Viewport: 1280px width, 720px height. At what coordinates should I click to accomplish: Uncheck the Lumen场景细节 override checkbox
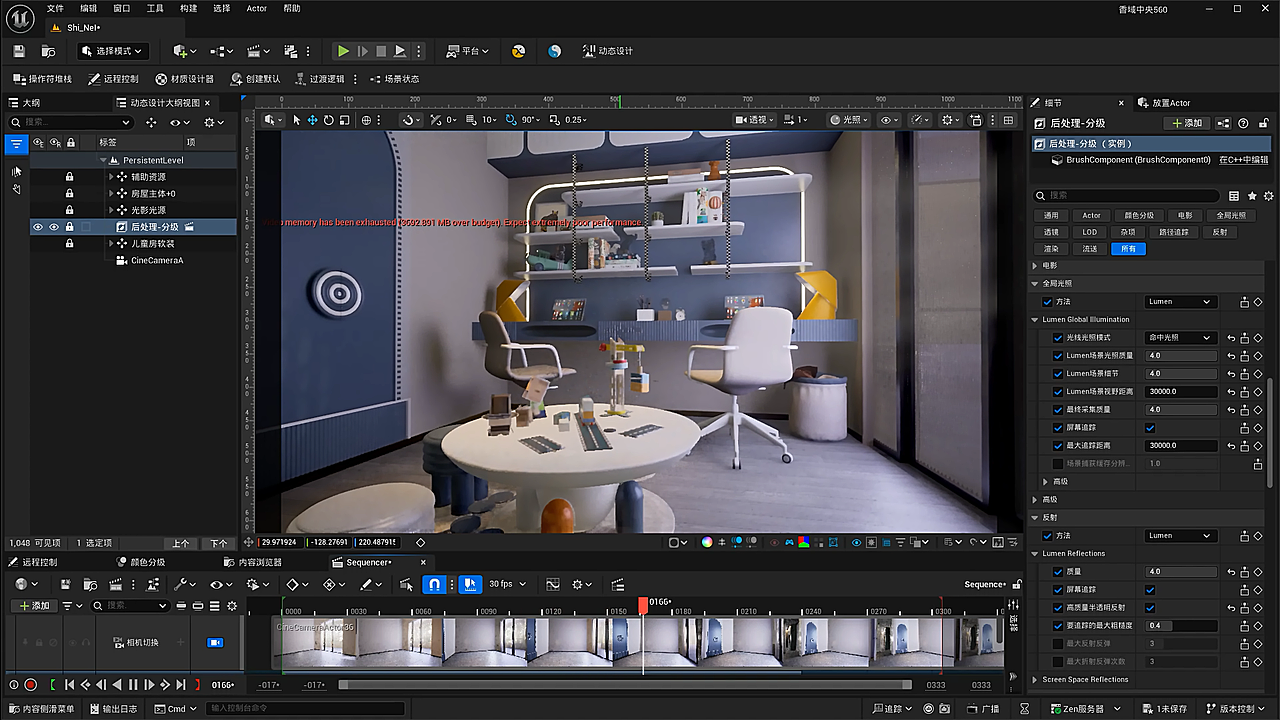(x=1058, y=374)
